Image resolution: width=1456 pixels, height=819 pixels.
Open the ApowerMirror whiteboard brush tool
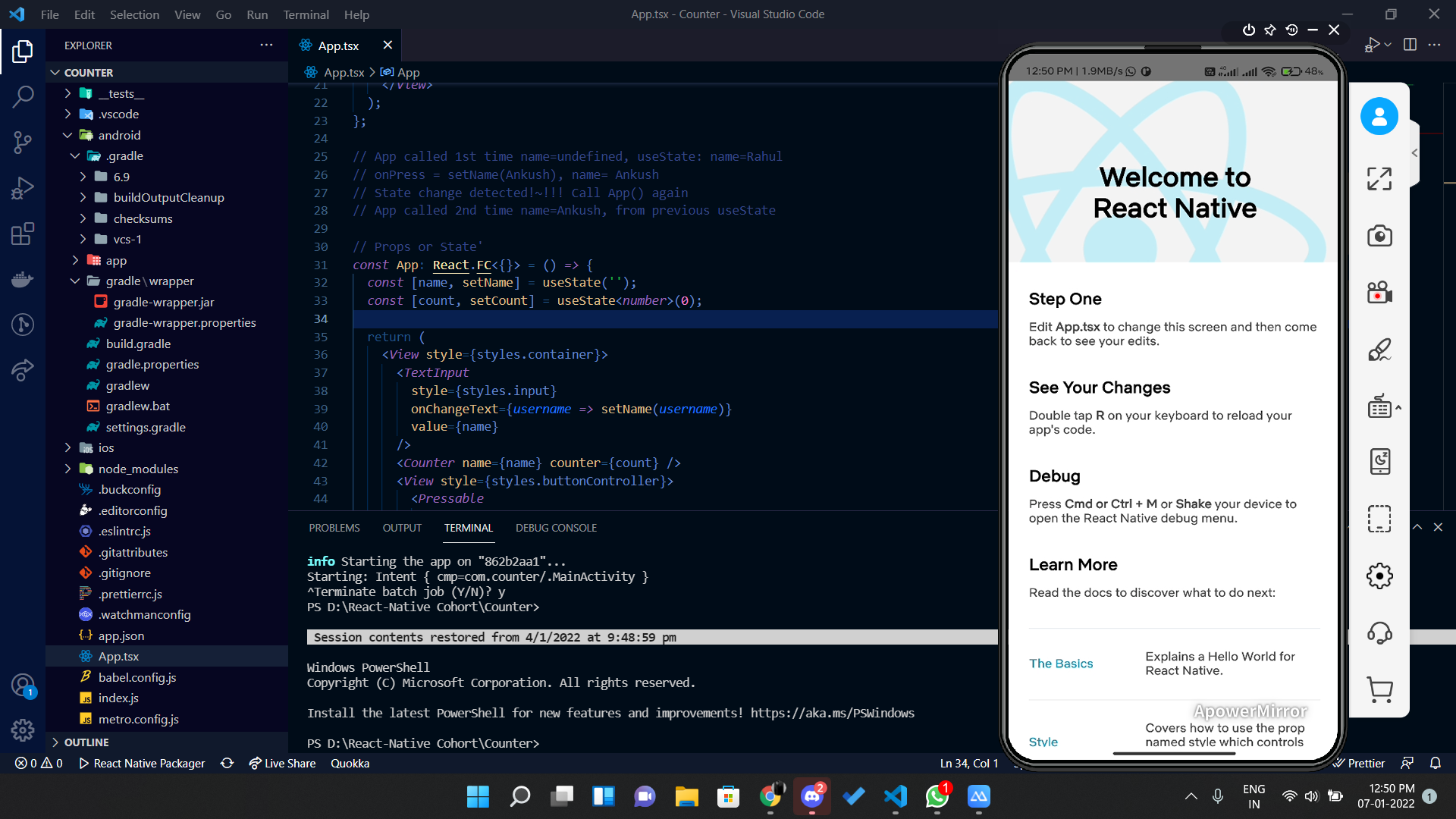point(1379,350)
